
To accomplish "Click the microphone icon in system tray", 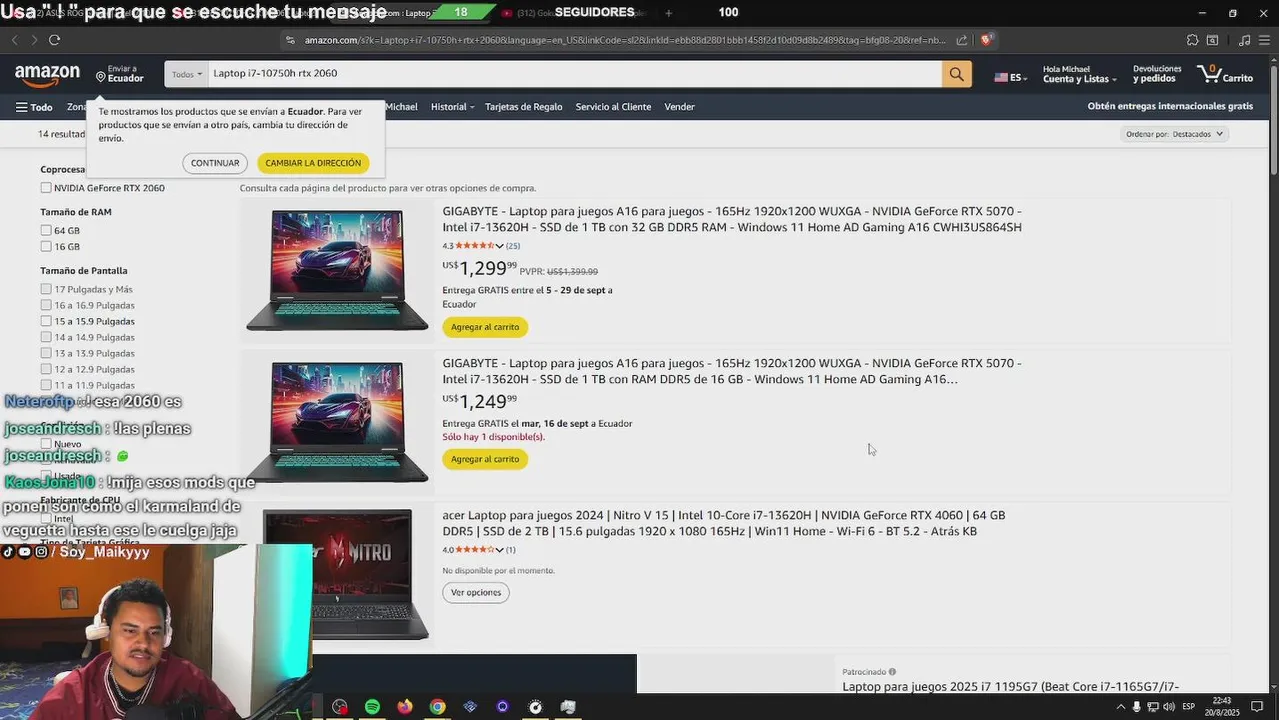I will tap(1136, 707).
